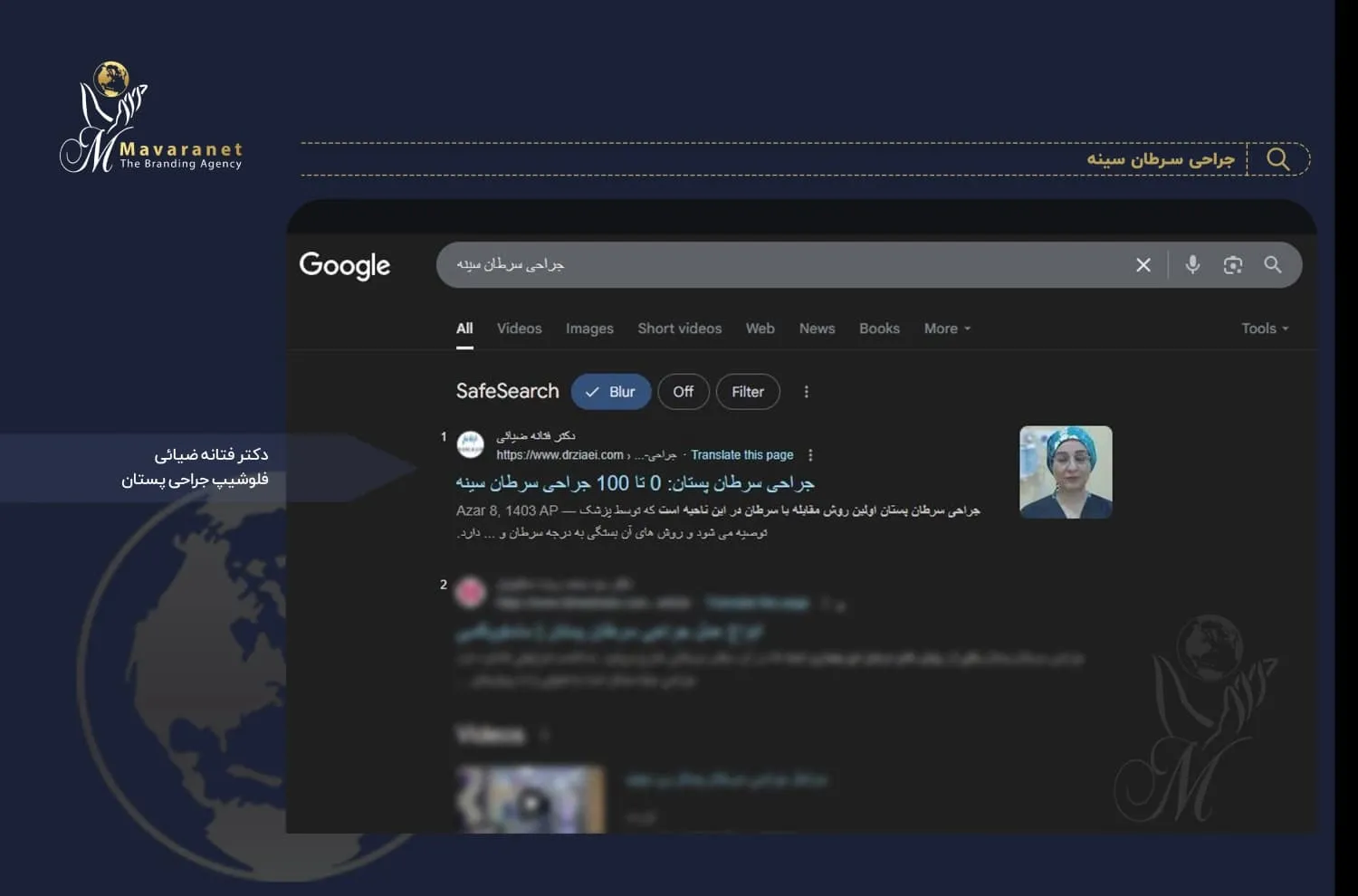Expand the More search categories dropdown
Screen dimensions: 1358x896
click(947, 329)
